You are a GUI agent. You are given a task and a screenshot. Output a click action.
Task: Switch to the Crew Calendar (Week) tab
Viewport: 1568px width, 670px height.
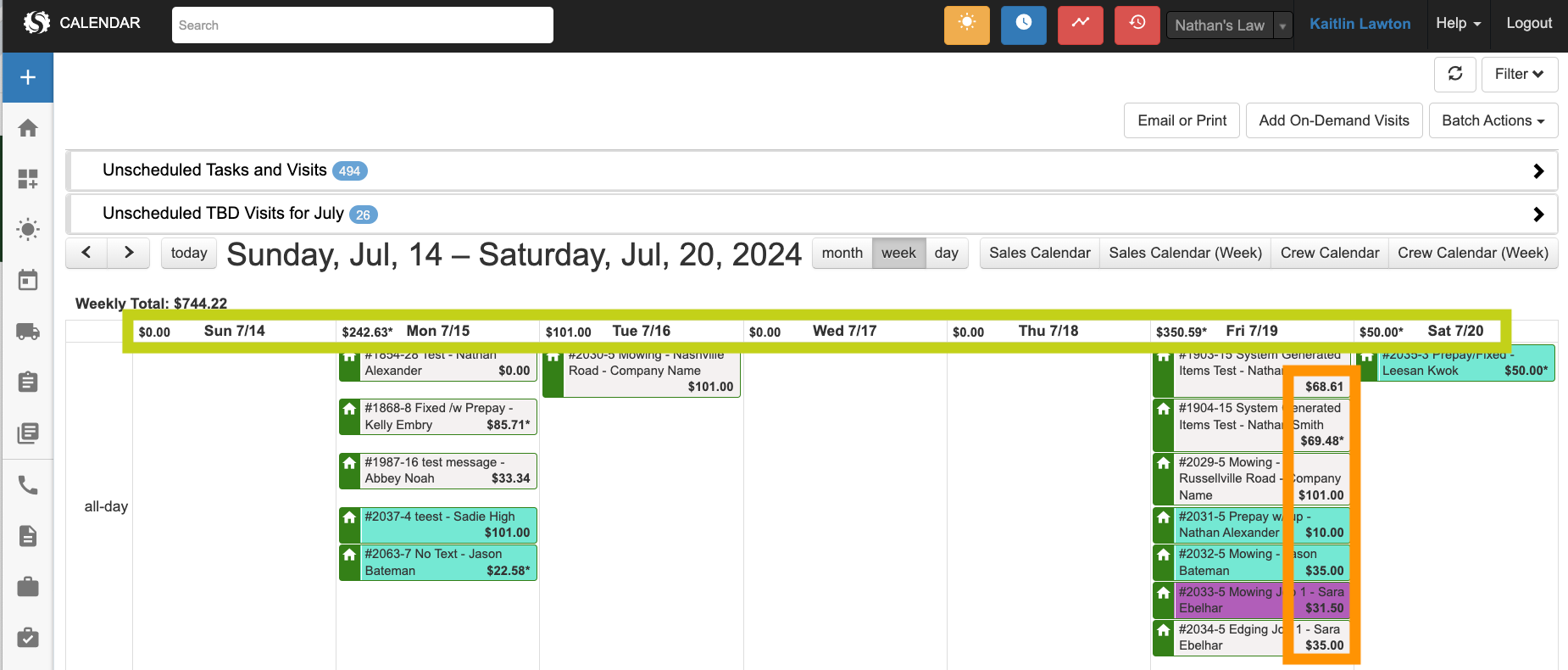click(1472, 253)
